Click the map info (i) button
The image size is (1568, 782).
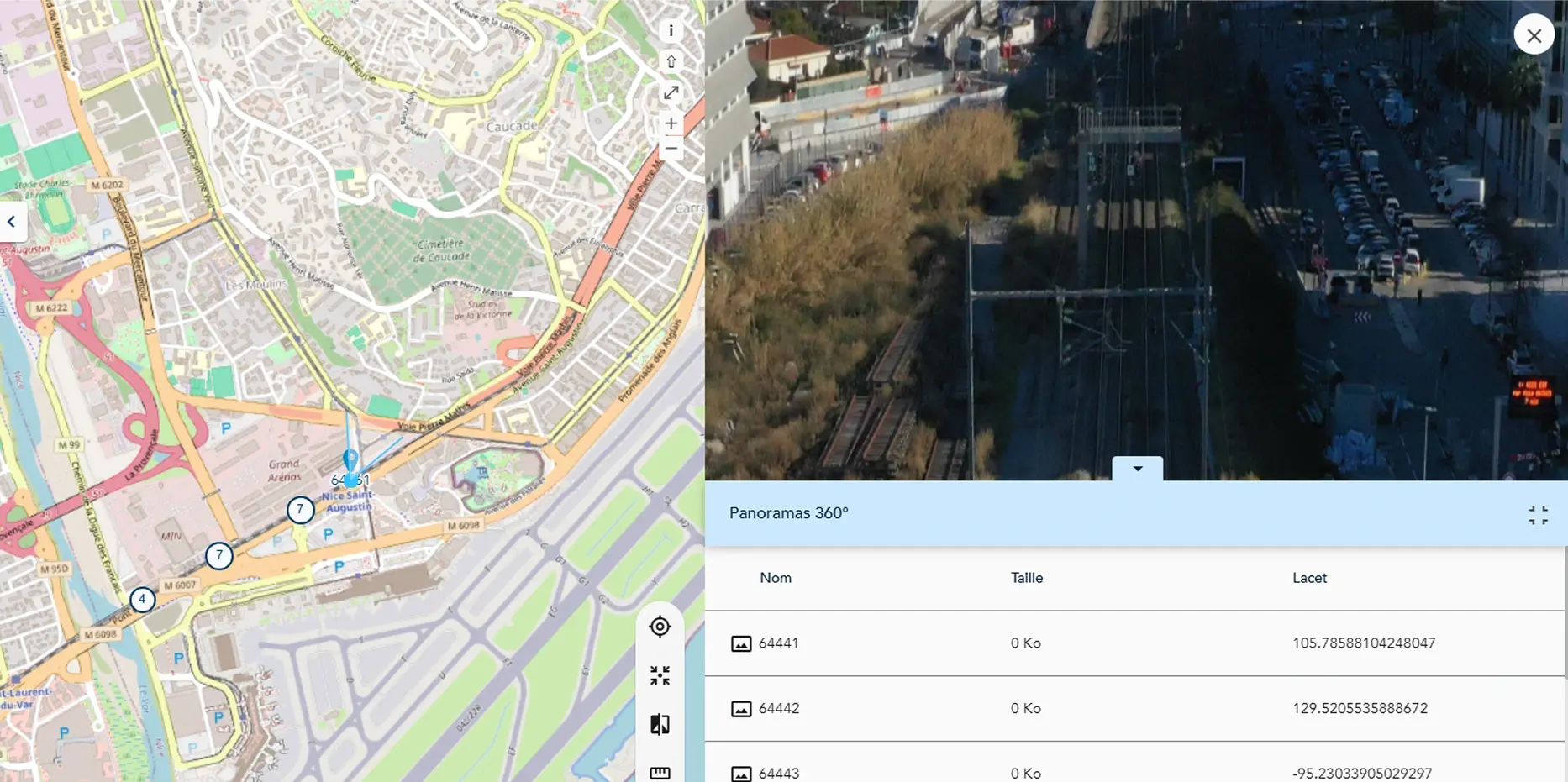click(x=671, y=31)
